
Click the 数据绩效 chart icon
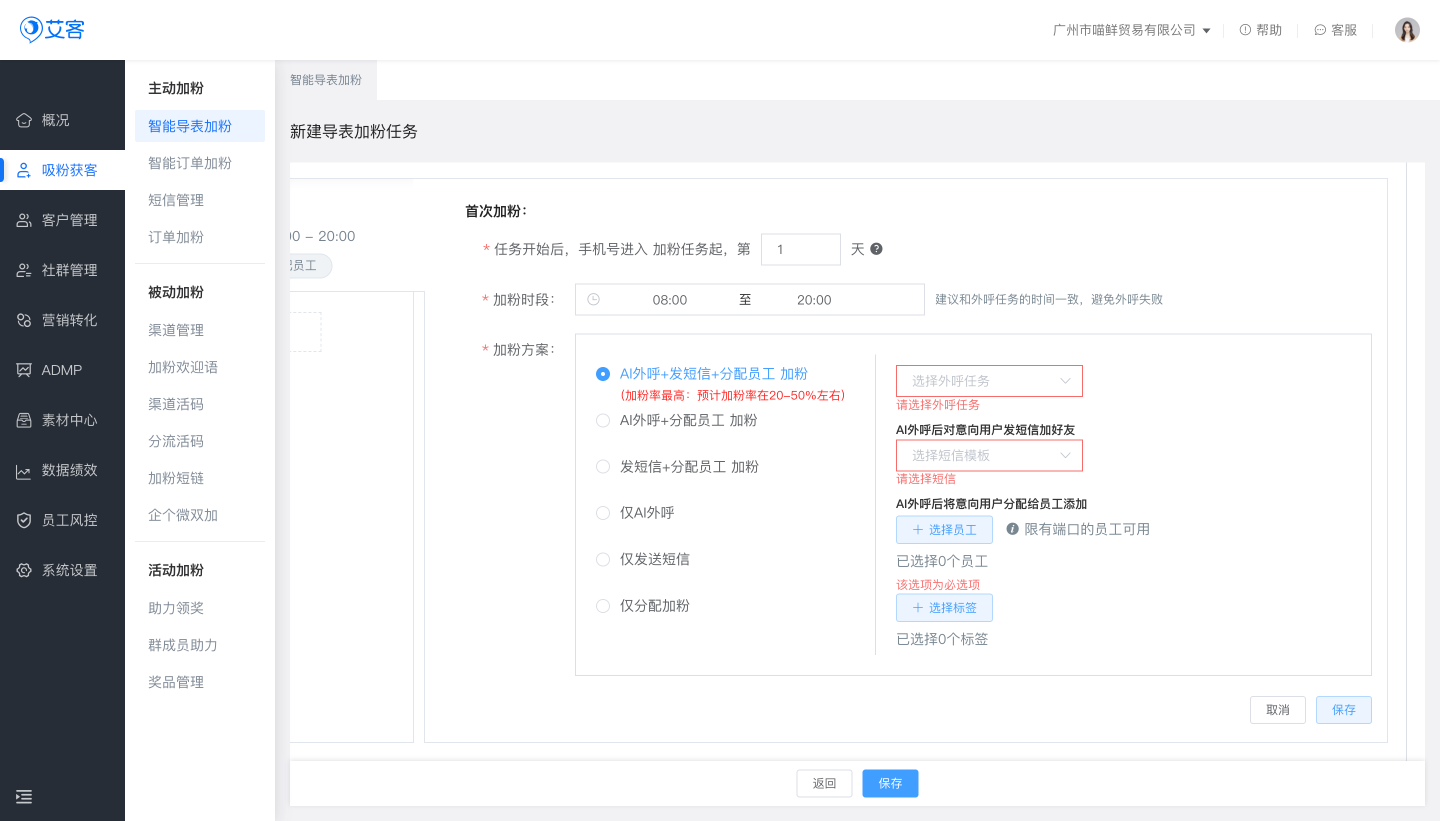click(x=24, y=470)
